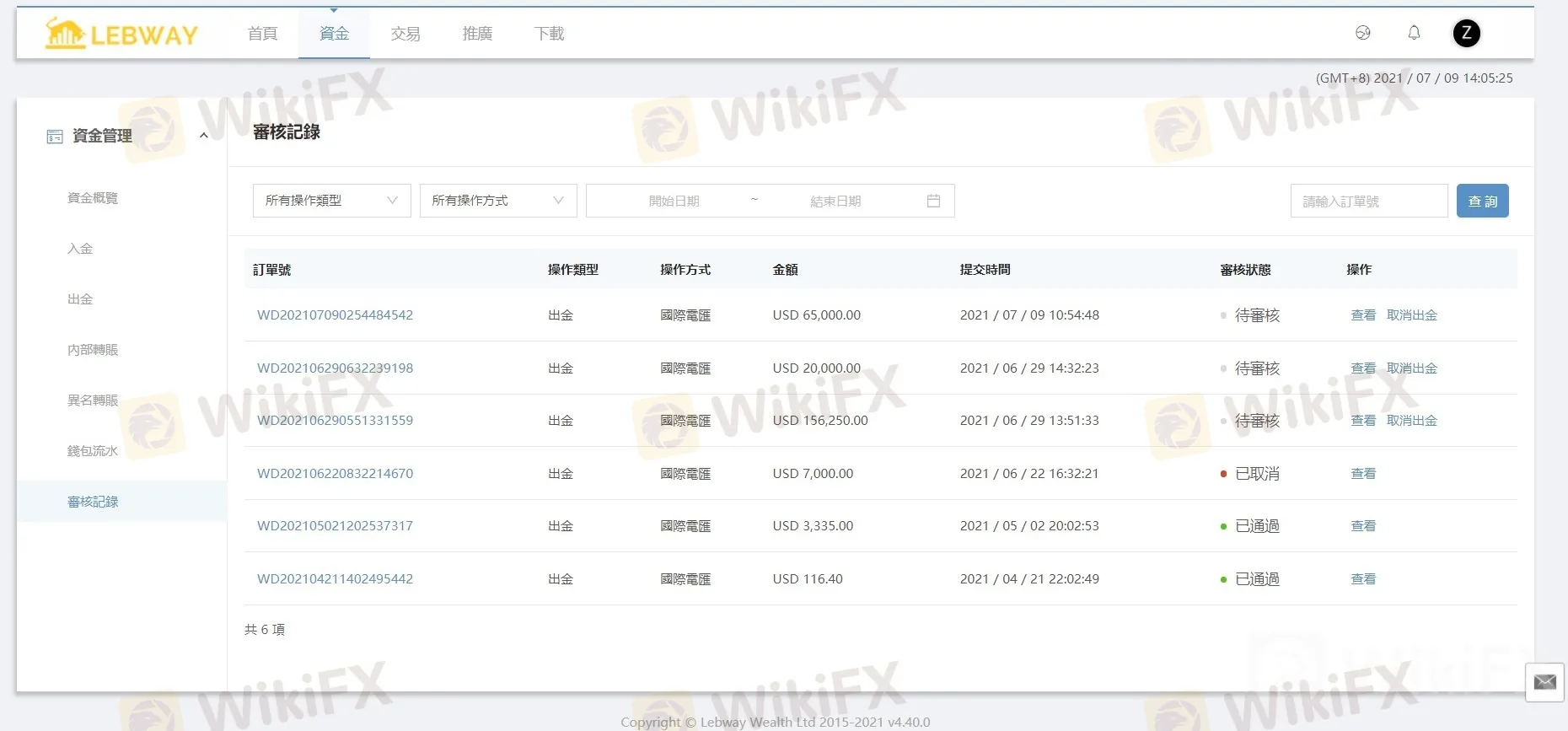The image size is (1568, 731).
Task: Click 查看 for USD 3,335.00 withdrawal
Action: click(x=1363, y=526)
